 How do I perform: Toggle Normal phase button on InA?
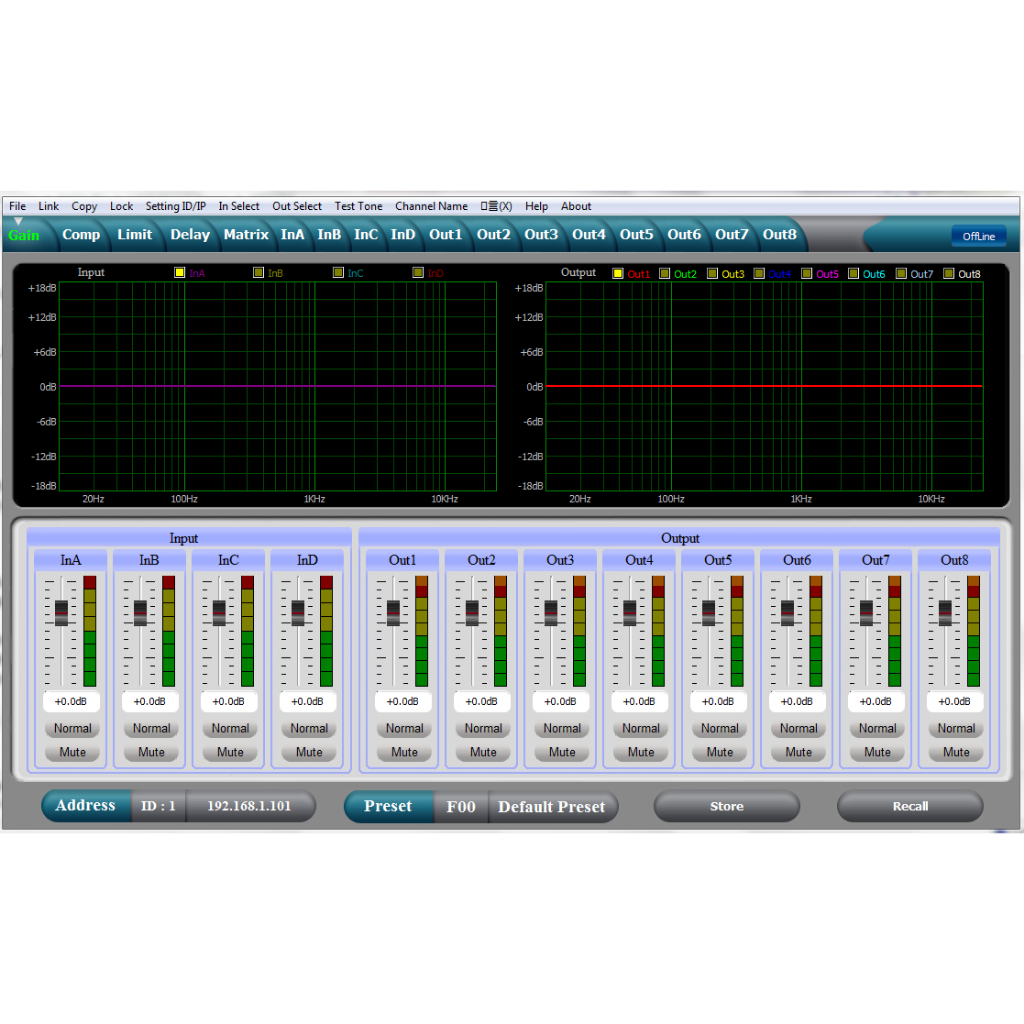click(72, 728)
